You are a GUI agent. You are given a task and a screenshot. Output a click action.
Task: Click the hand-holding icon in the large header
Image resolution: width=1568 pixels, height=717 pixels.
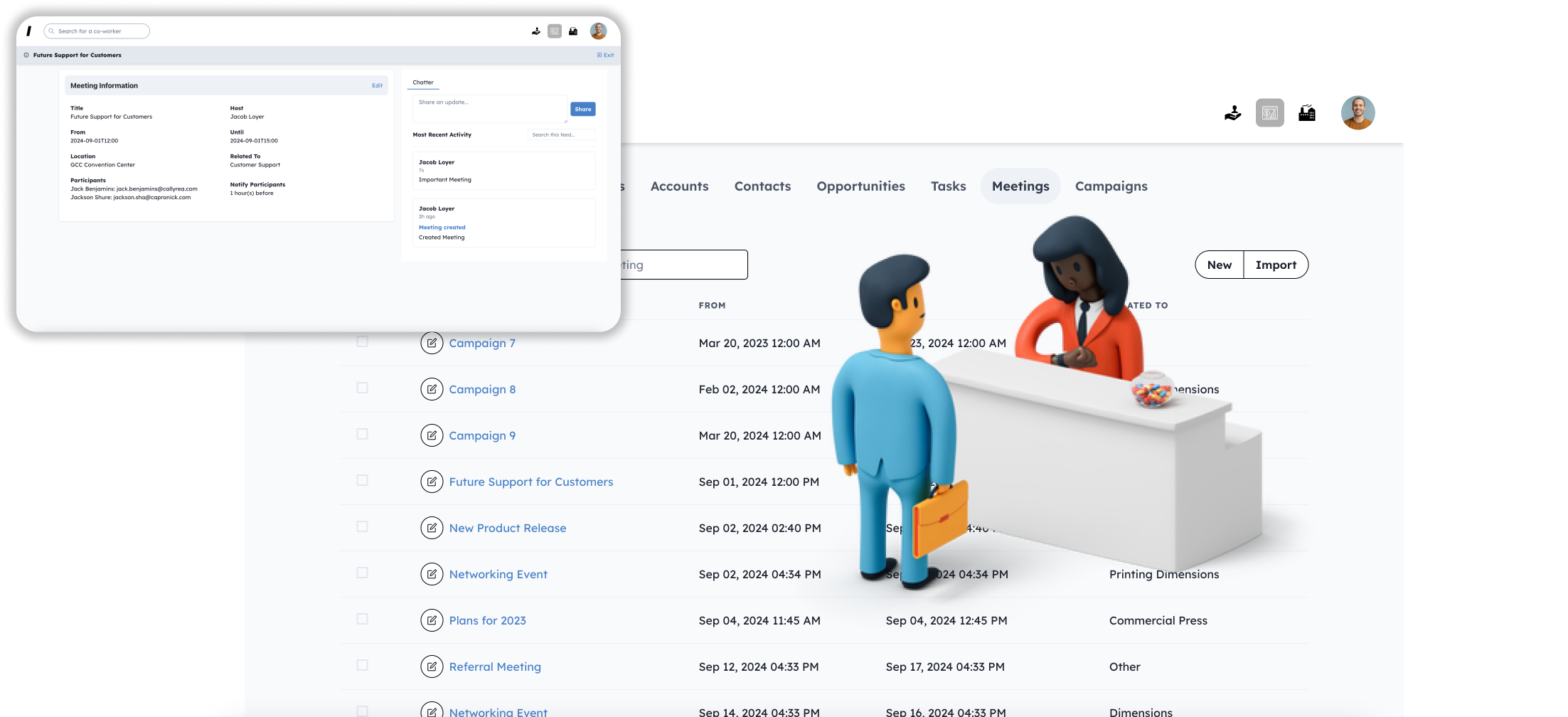[x=1232, y=113]
